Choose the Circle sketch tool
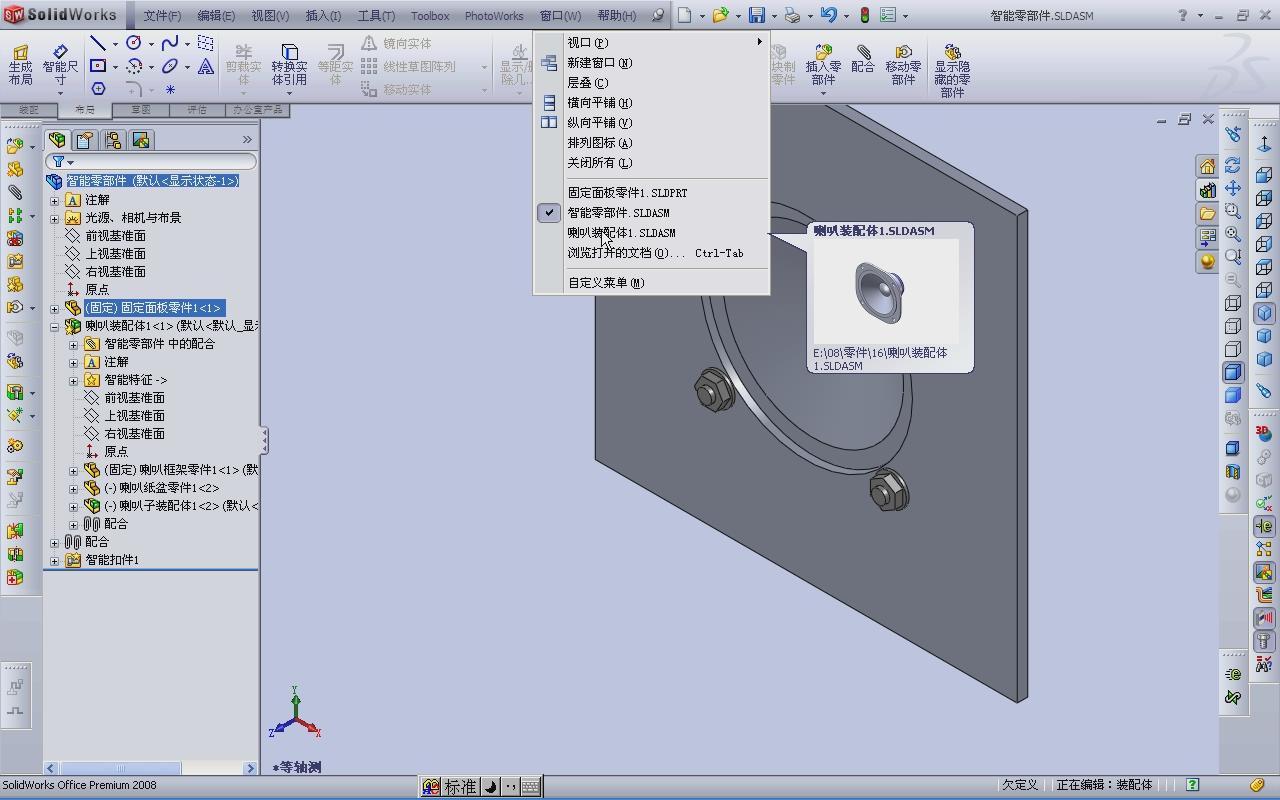 [x=134, y=43]
